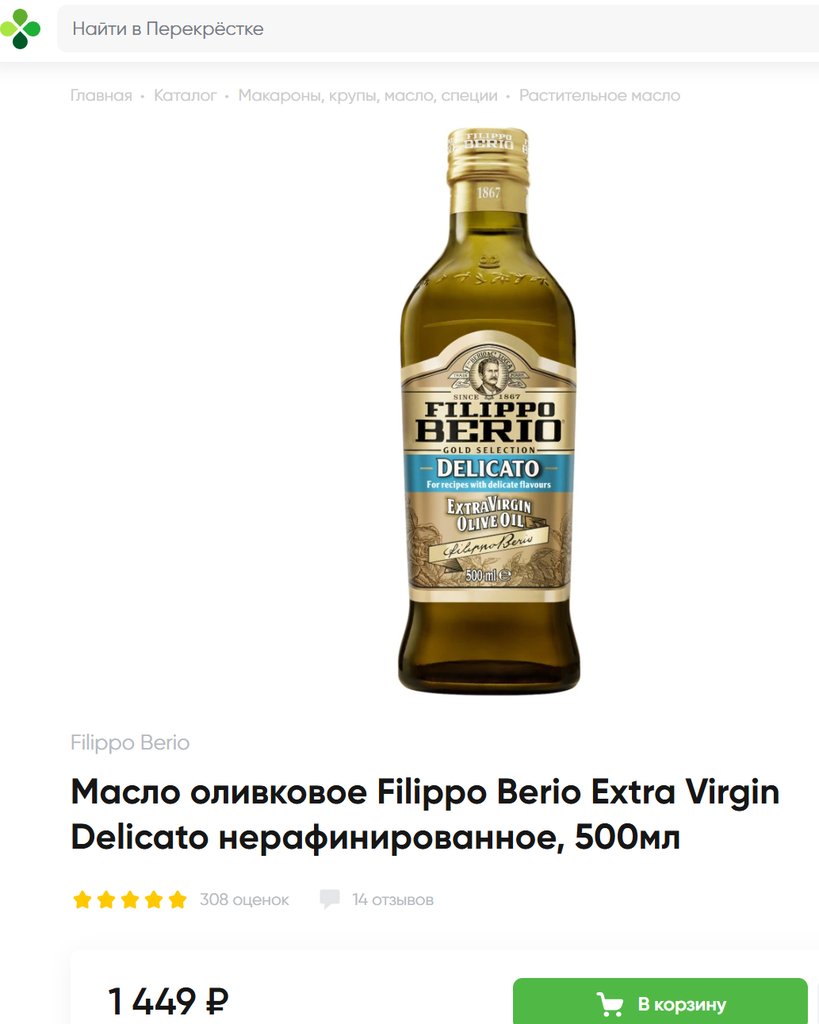Go to the 'Главная' breadcrumb

click(101, 95)
